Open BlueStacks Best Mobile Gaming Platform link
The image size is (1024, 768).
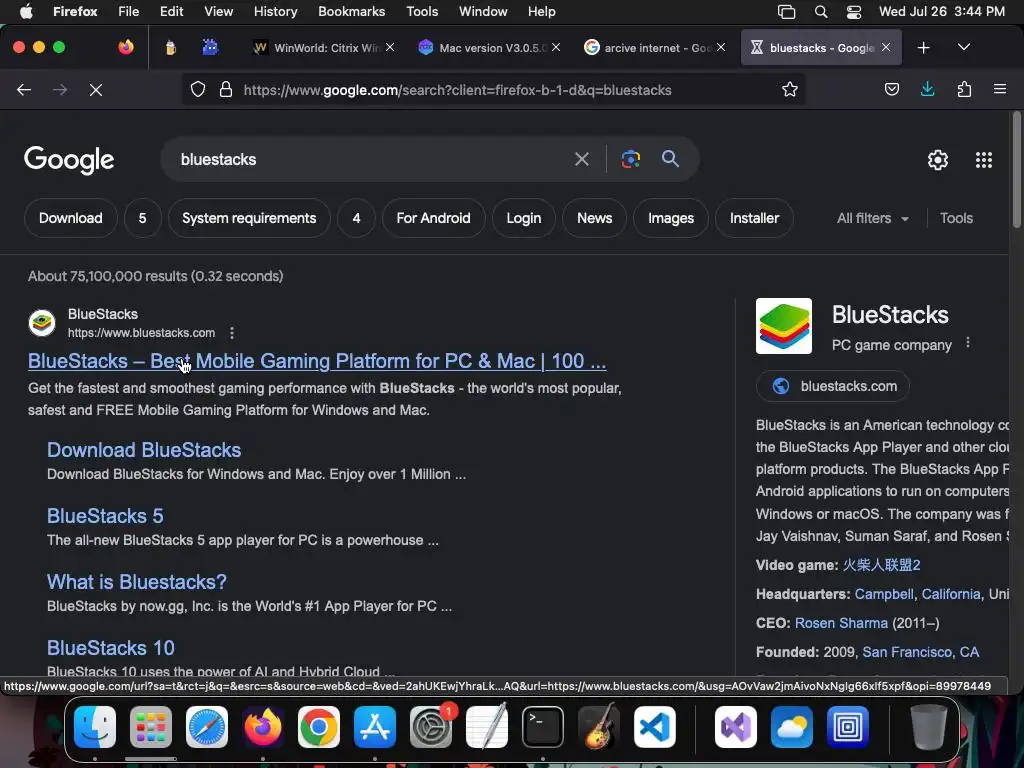click(x=317, y=361)
